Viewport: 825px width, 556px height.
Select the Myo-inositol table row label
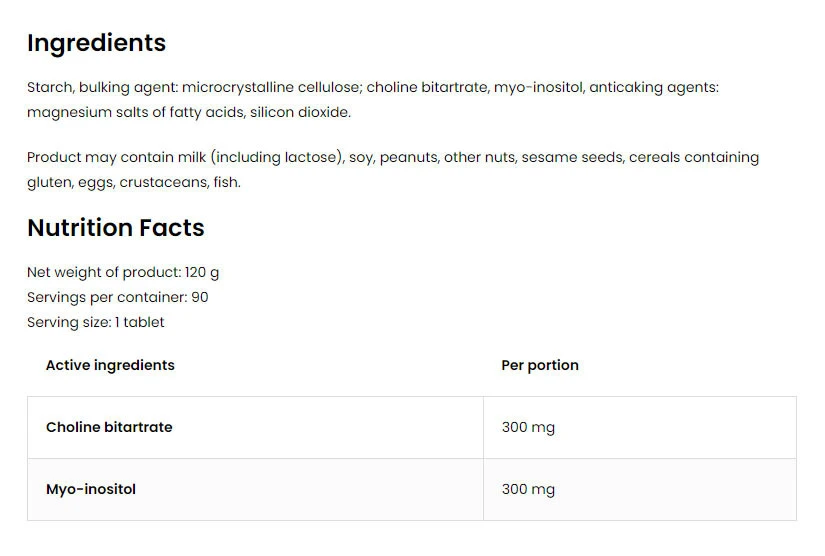(x=91, y=490)
